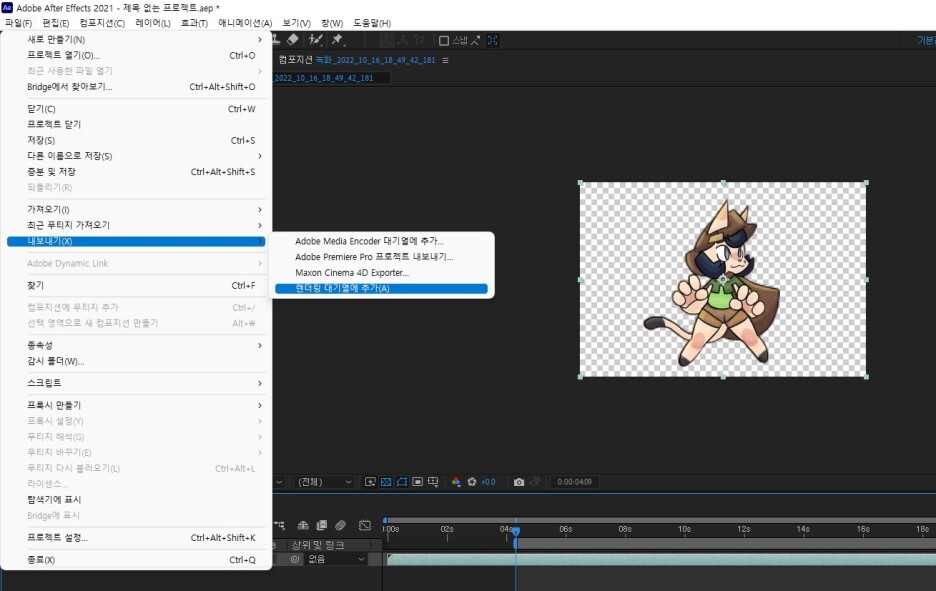Select the Puppet Pin tool

pos(338,39)
